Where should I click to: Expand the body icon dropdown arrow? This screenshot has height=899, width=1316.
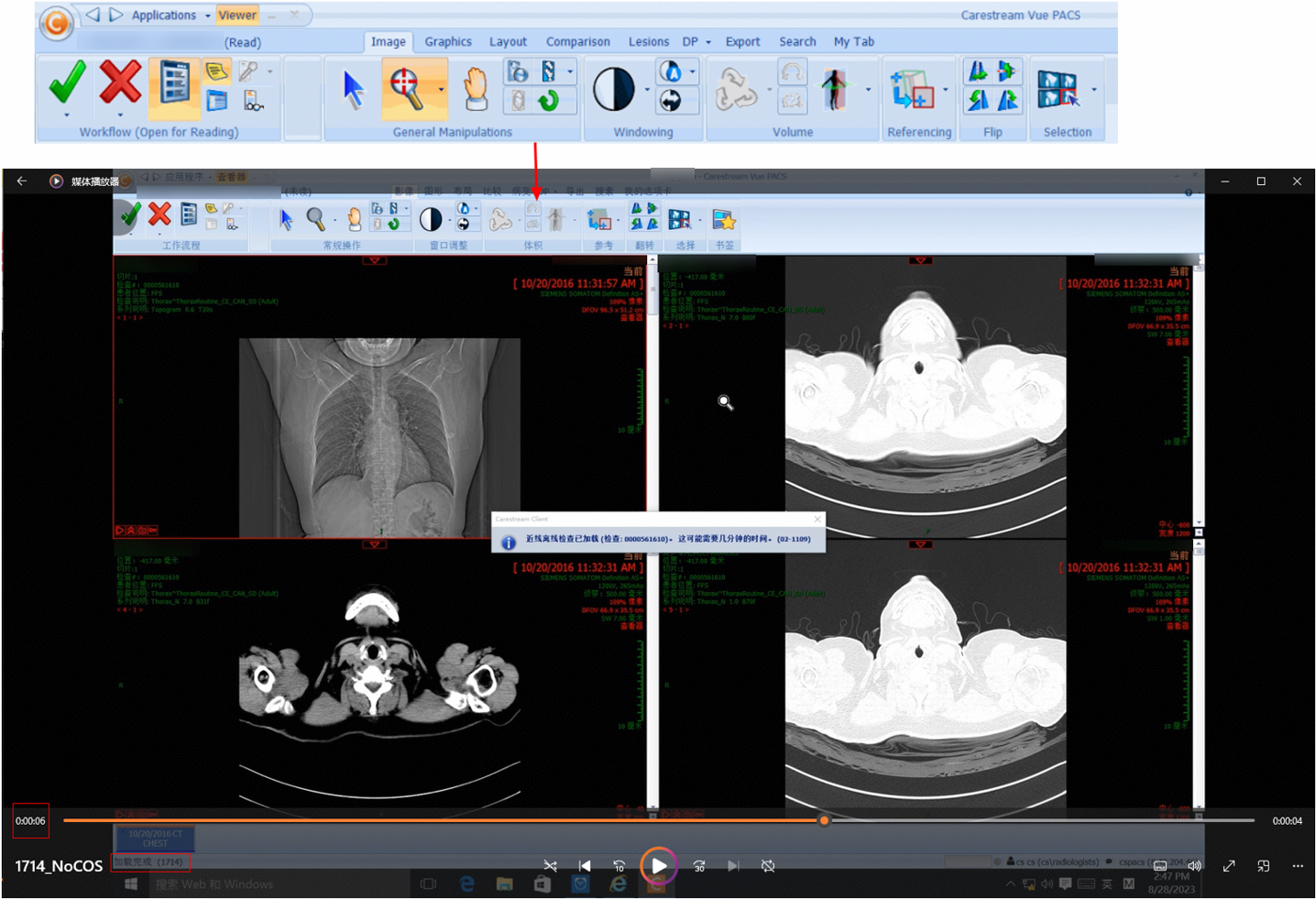point(868,90)
